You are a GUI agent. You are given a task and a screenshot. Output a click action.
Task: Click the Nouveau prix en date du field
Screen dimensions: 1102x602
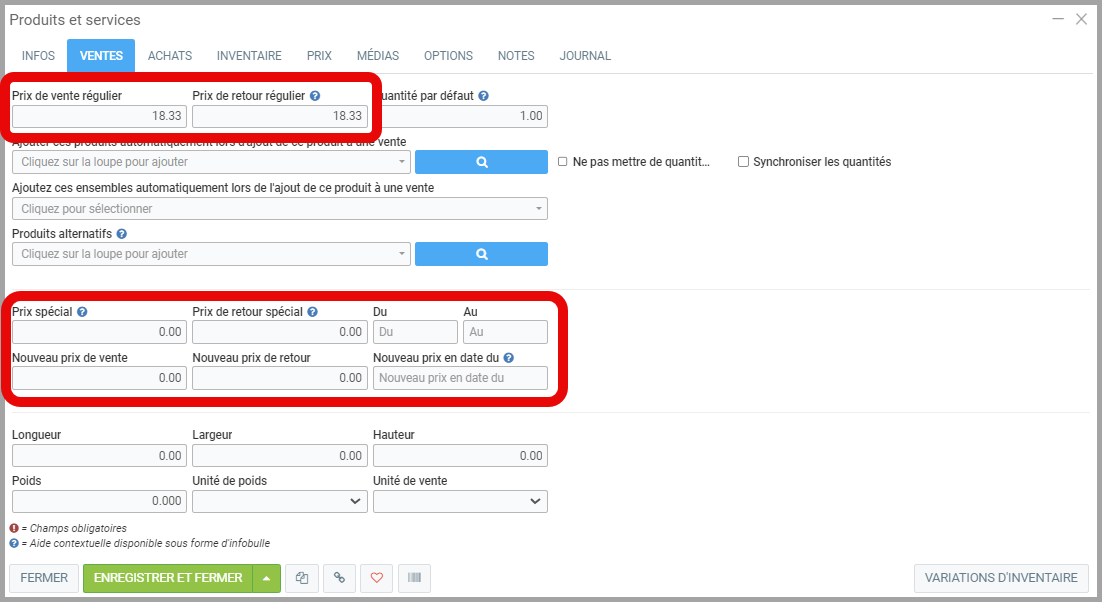pyautogui.click(x=460, y=377)
